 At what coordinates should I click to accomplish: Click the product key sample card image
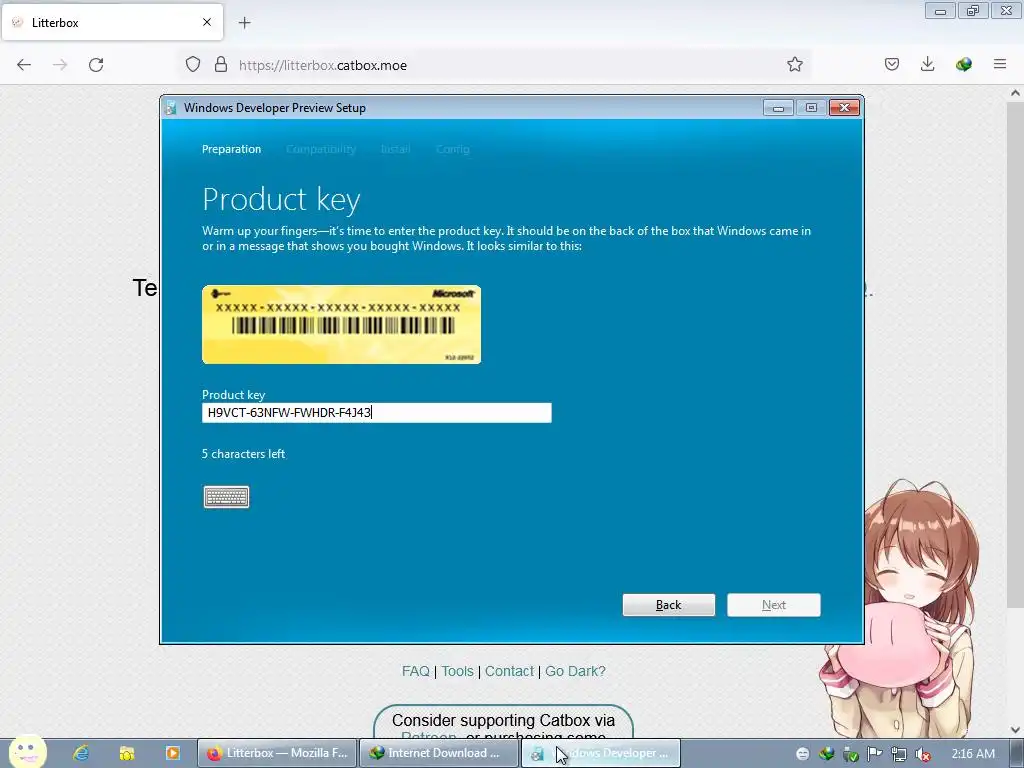[x=342, y=325]
